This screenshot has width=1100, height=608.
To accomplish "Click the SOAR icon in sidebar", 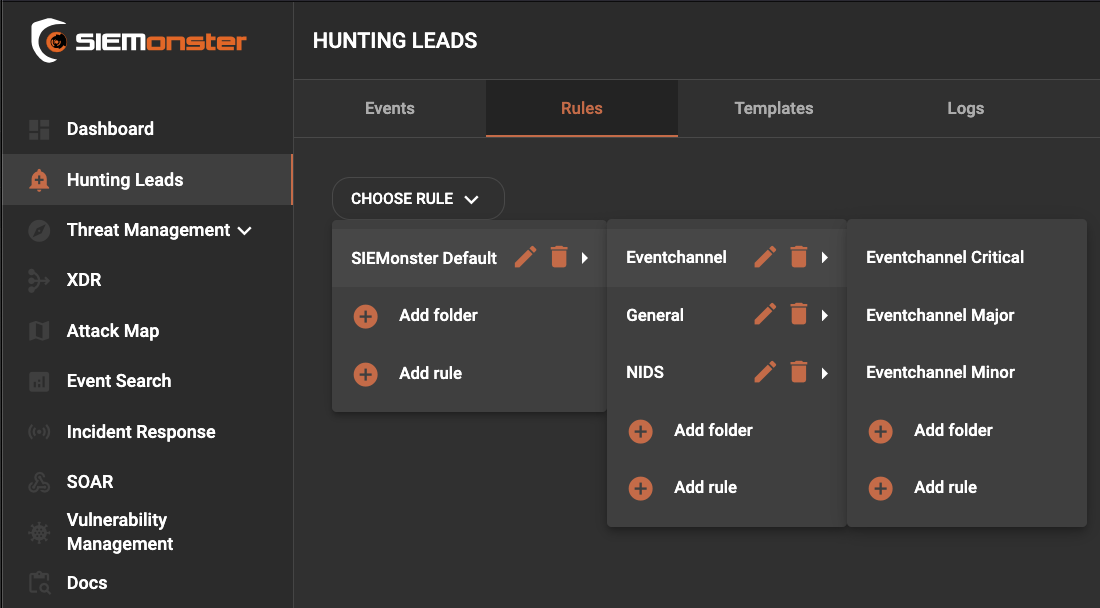I will [x=39, y=482].
